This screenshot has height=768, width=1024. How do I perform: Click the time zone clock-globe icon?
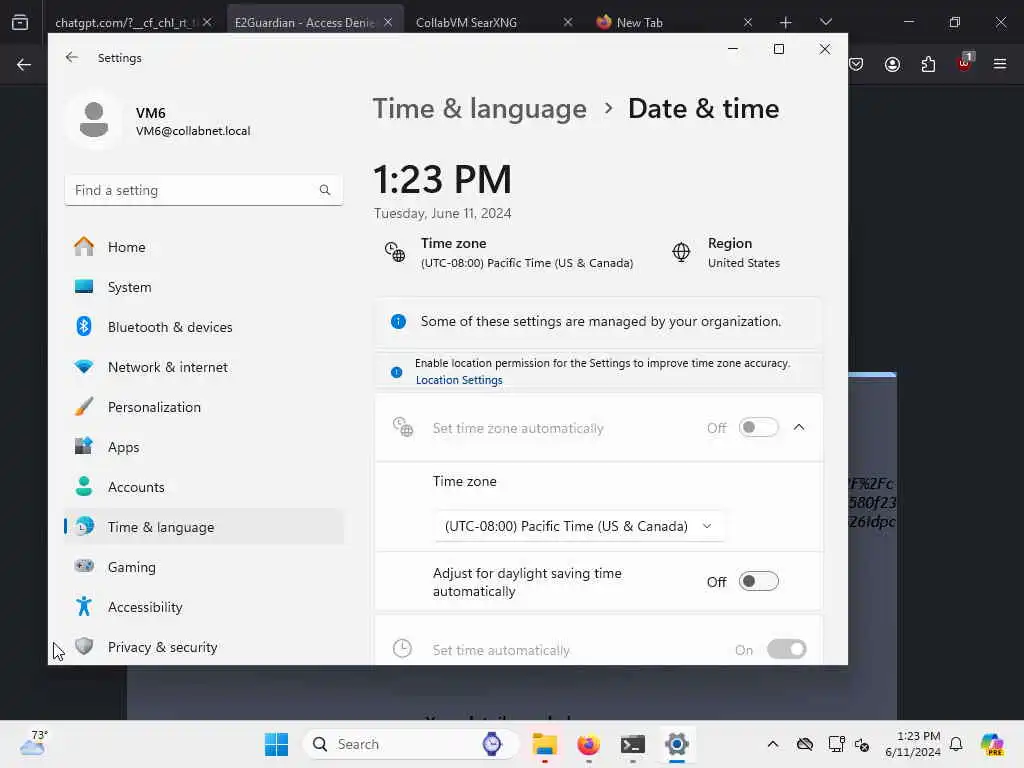tap(394, 252)
